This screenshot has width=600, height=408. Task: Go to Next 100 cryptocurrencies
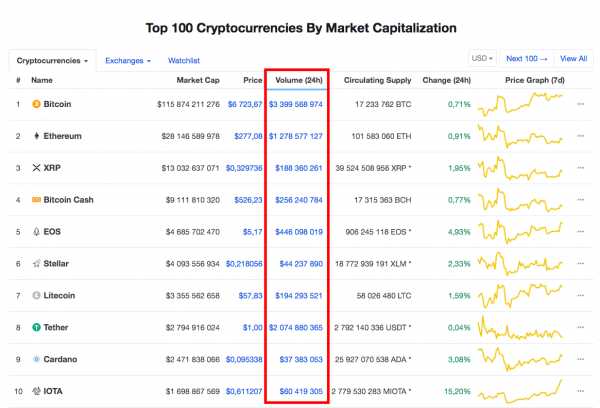click(527, 59)
